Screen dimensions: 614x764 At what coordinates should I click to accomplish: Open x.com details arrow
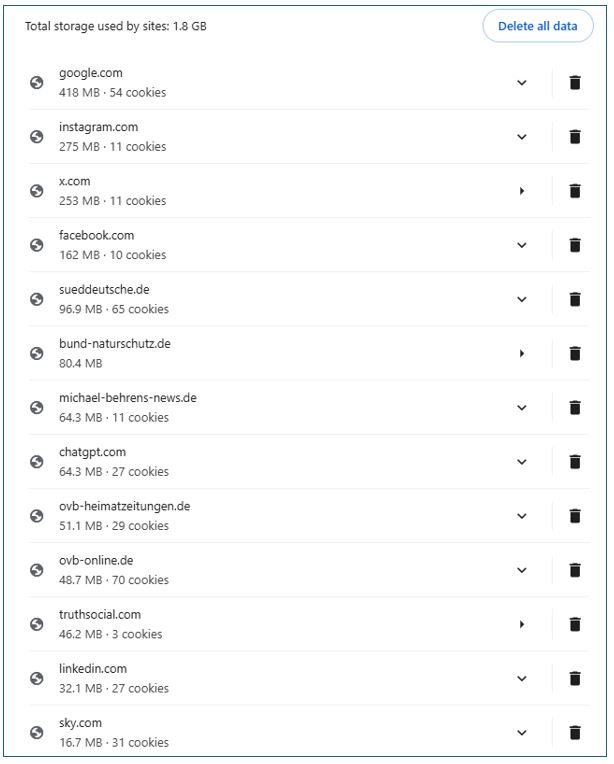[522, 191]
